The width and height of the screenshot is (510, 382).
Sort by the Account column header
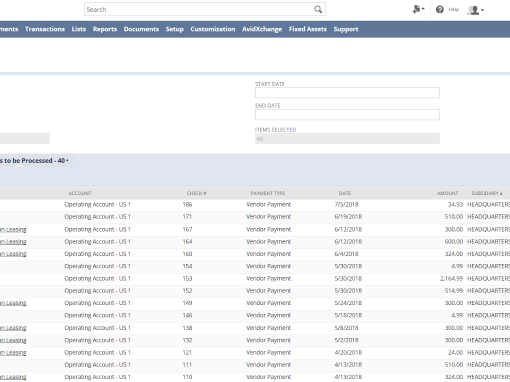80,193
